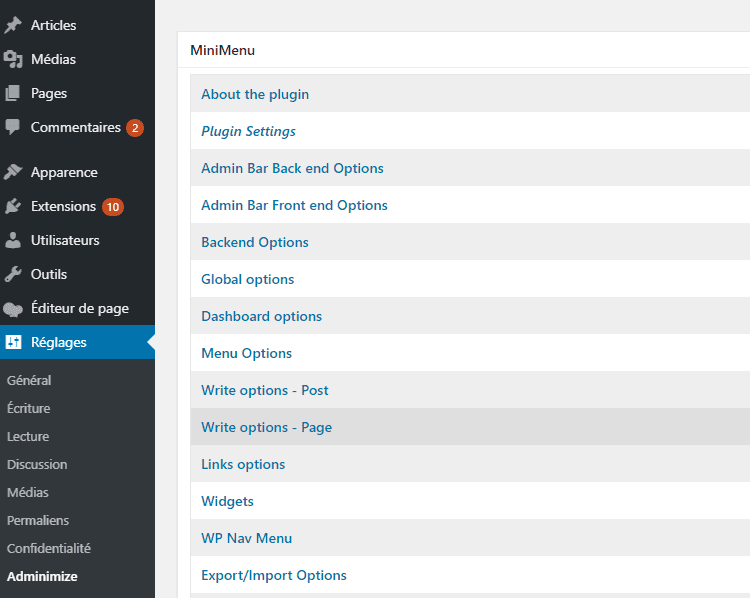The width and height of the screenshot is (750, 598).
Task: Click the Éditeur de page icon
Action: pos(13,309)
